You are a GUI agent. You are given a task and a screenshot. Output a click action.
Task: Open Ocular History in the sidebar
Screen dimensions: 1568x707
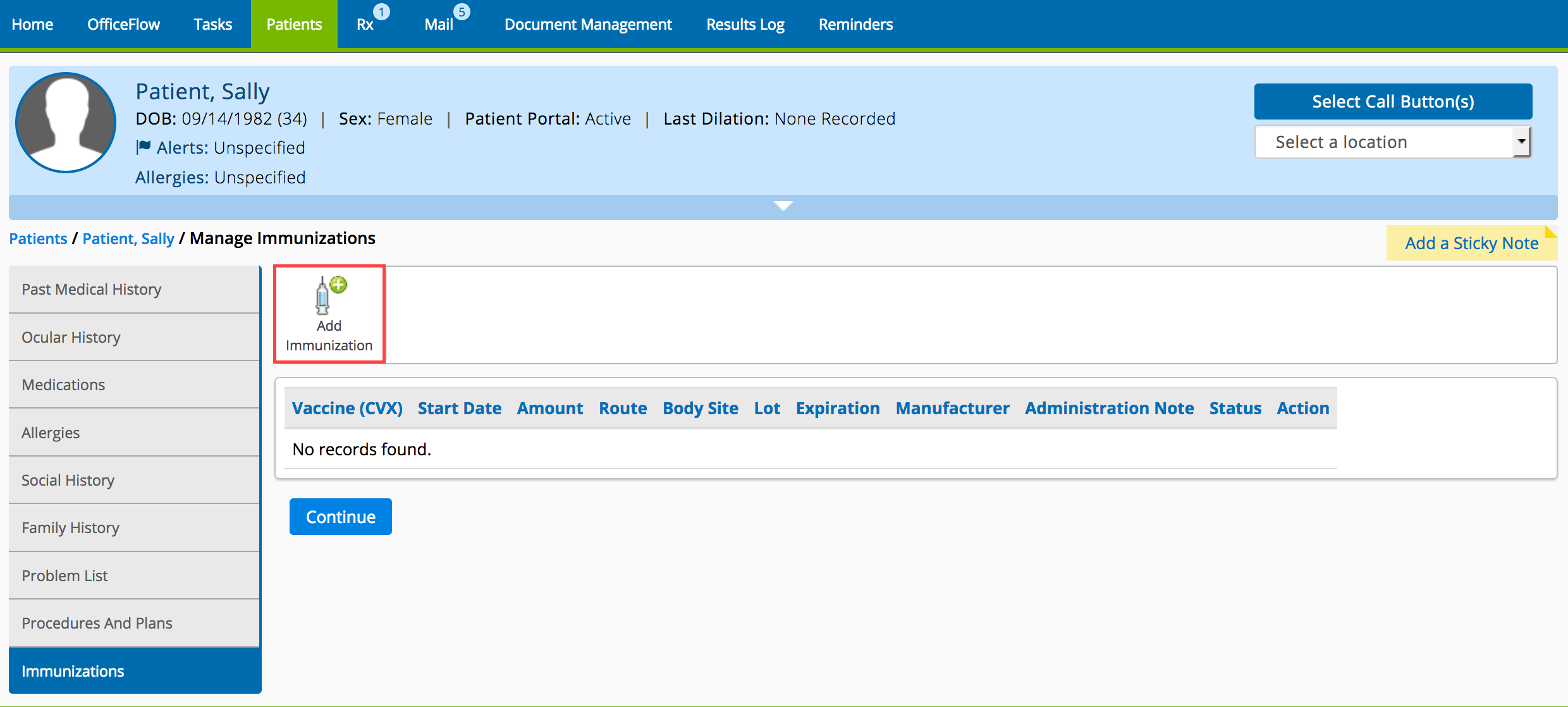click(x=71, y=337)
